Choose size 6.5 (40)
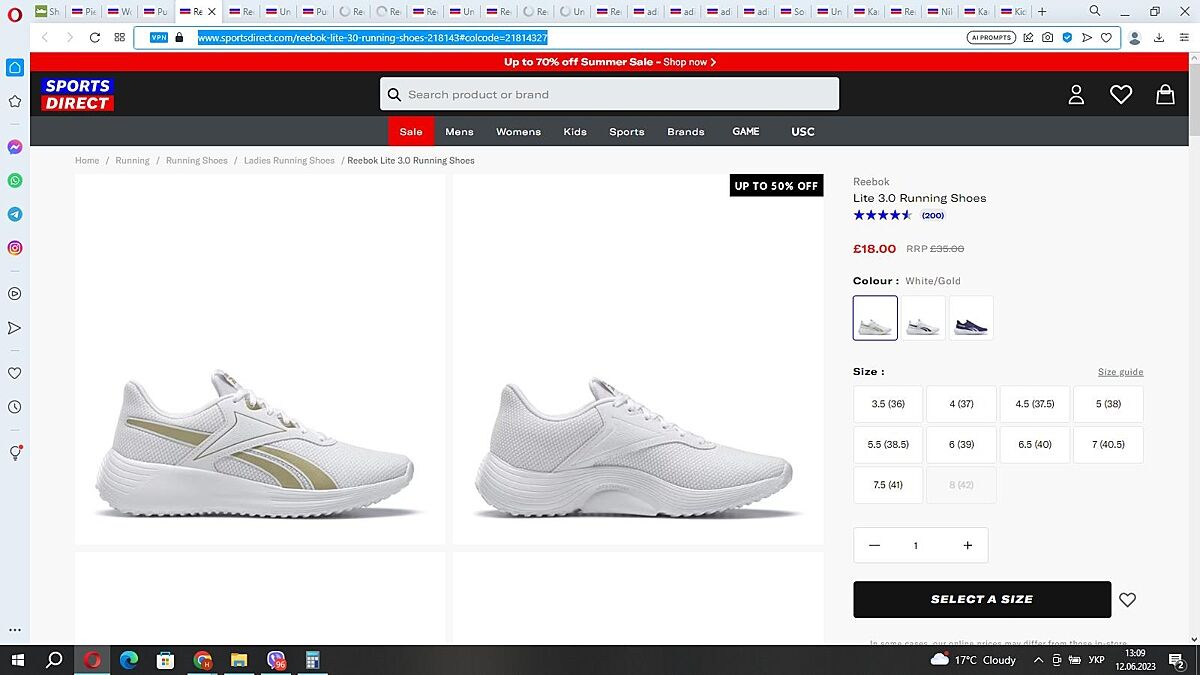1200x675 pixels. coord(1034,444)
